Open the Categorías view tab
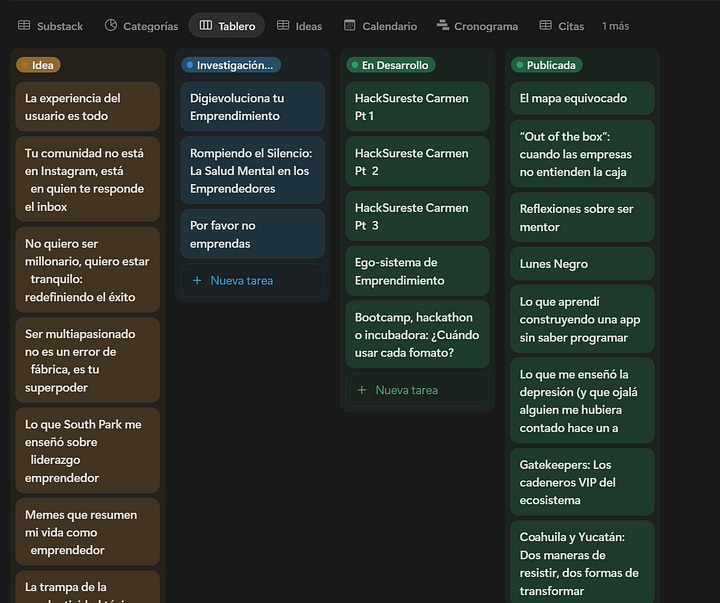The image size is (720, 603). (x=141, y=26)
